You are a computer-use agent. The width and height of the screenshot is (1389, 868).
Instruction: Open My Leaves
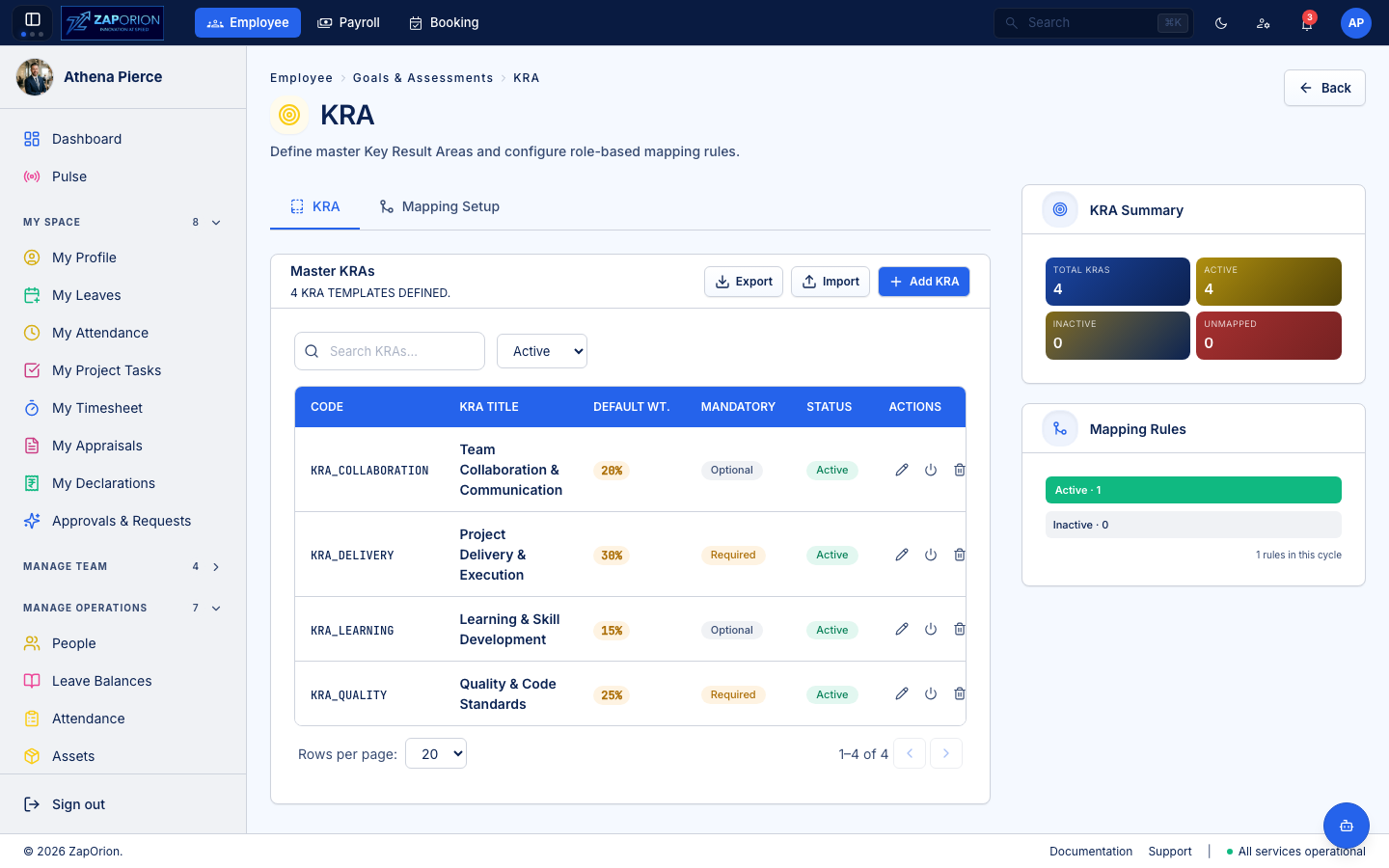click(x=123, y=295)
